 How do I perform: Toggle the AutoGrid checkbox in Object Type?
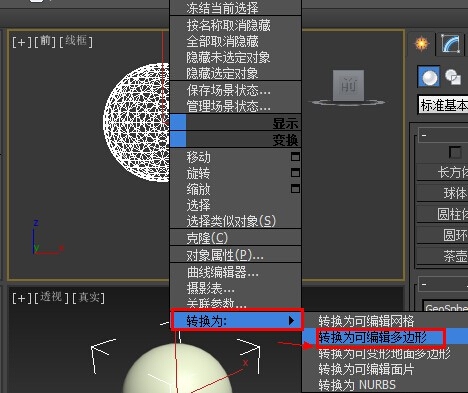click(455, 153)
